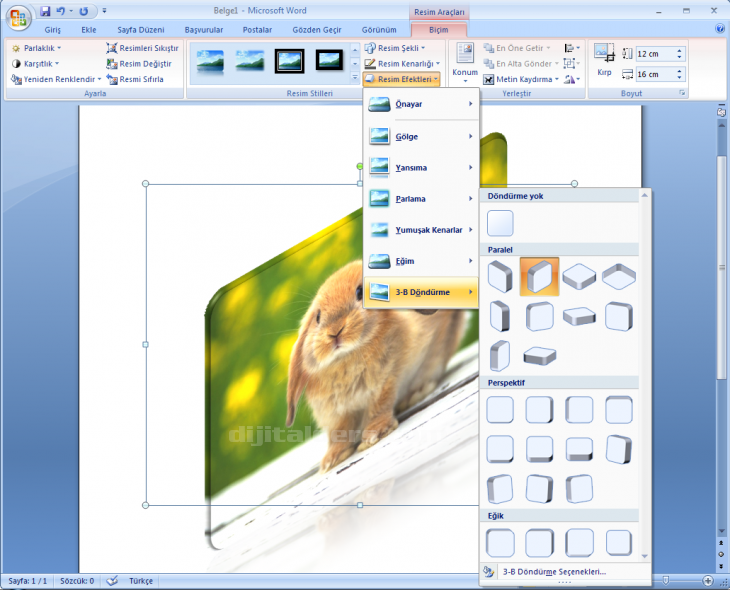The image size is (730, 590).
Task: Open Konum position menu
Action: (x=465, y=63)
